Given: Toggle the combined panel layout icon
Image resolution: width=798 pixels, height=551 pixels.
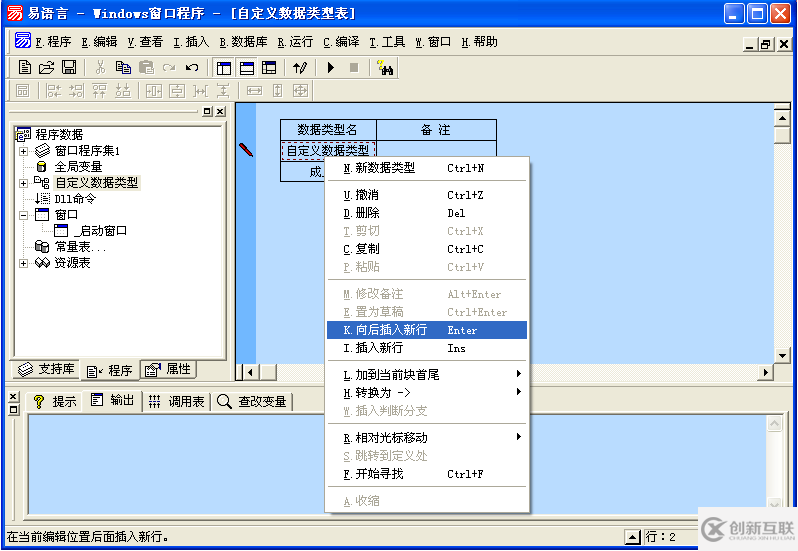Looking at the screenshot, I should (x=269, y=68).
